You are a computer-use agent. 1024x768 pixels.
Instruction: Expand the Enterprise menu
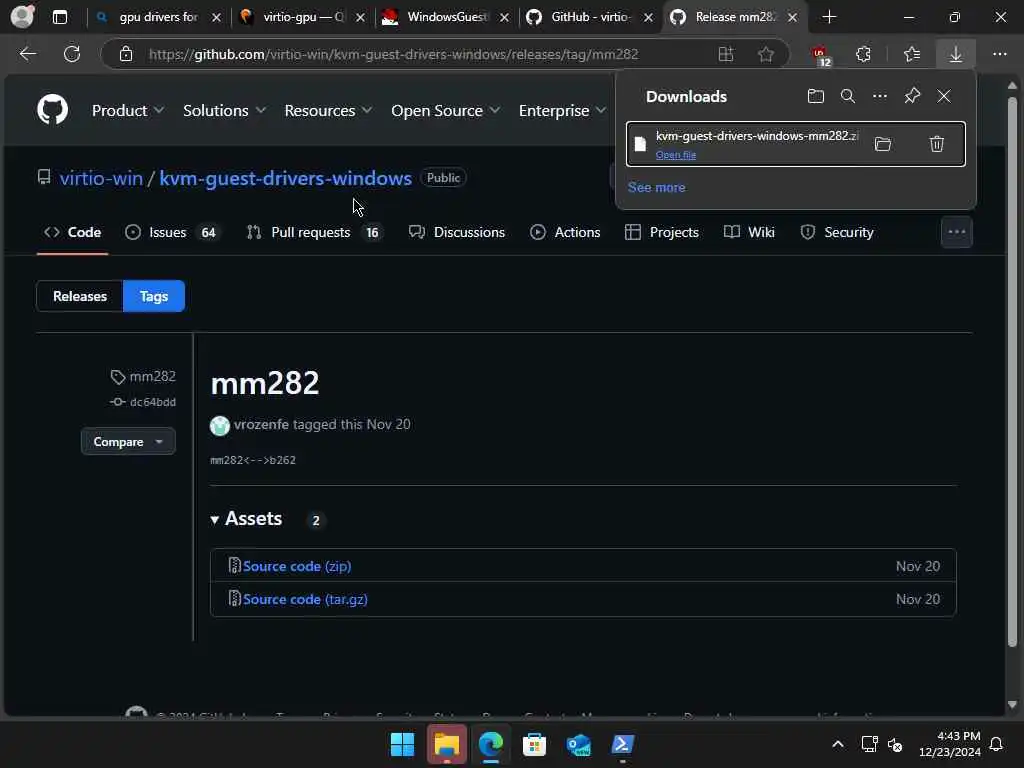[x=562, y=110]
